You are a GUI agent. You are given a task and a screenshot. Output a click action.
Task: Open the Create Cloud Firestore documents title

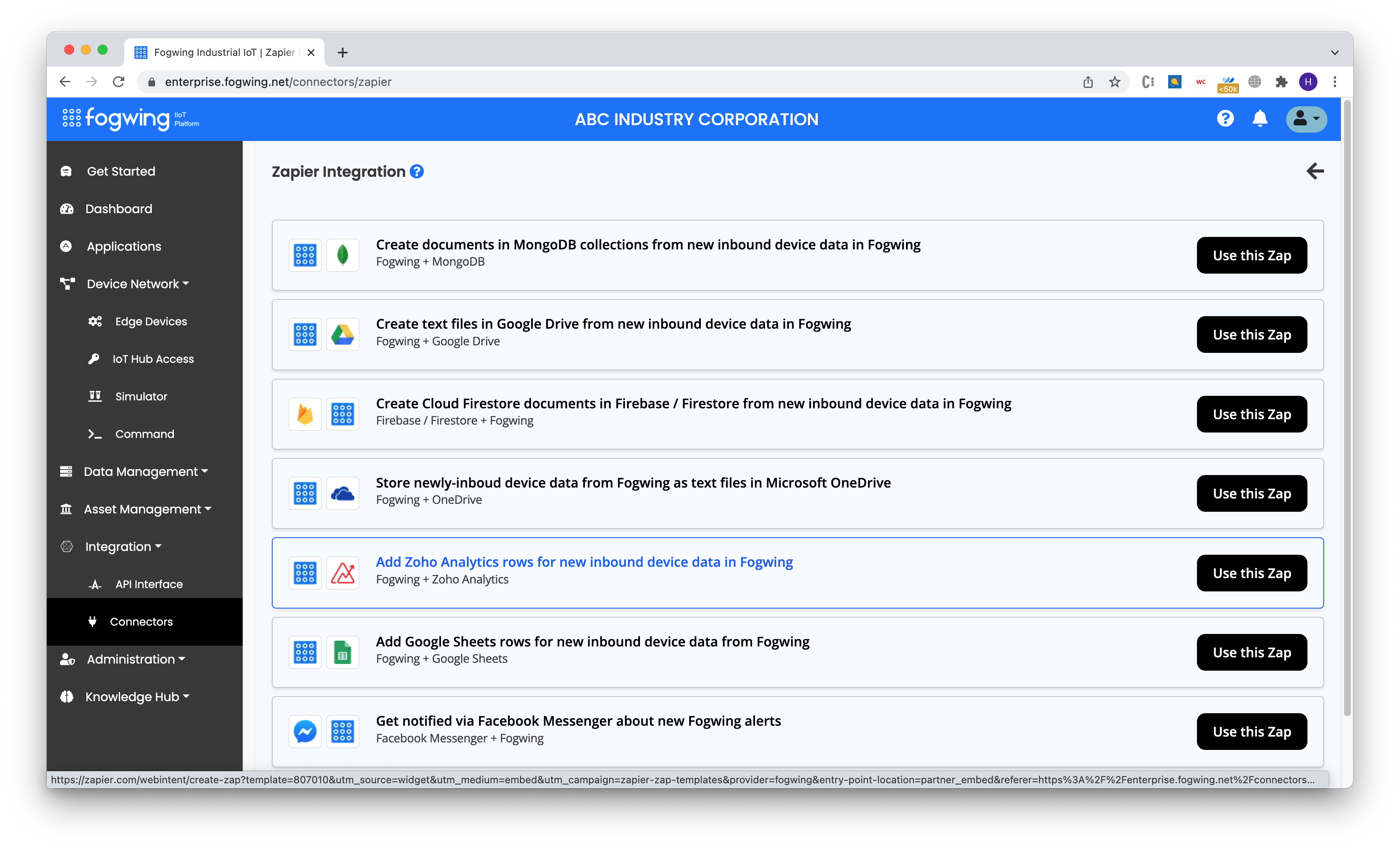click(694, 403)
